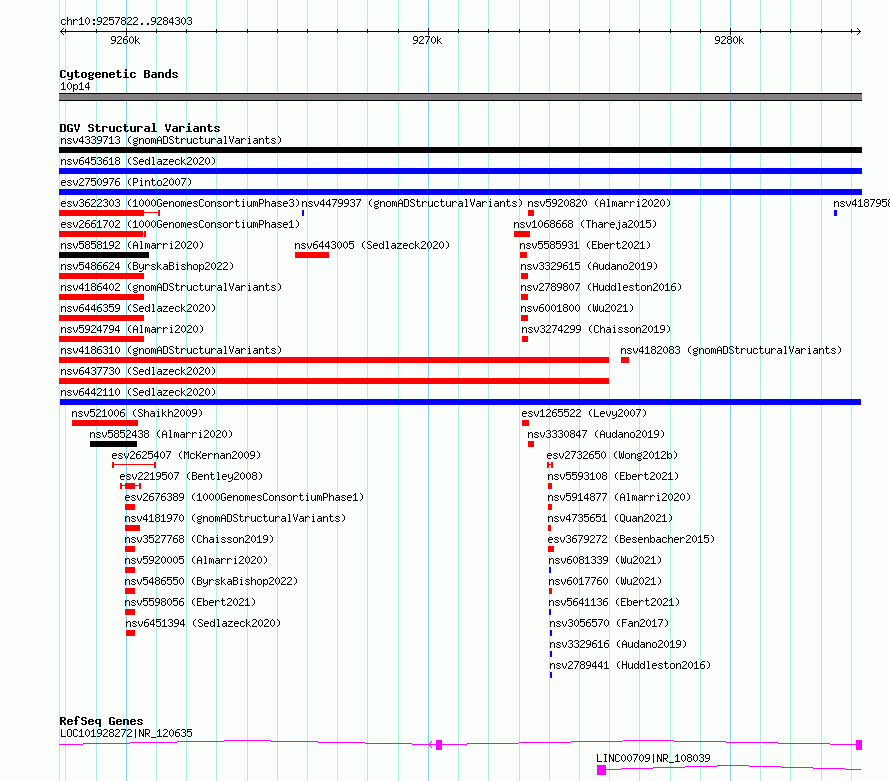Click the gray 10p14 cytogenetic band bar
Viewport: 890px width, 781px height.
click(460, 97)
